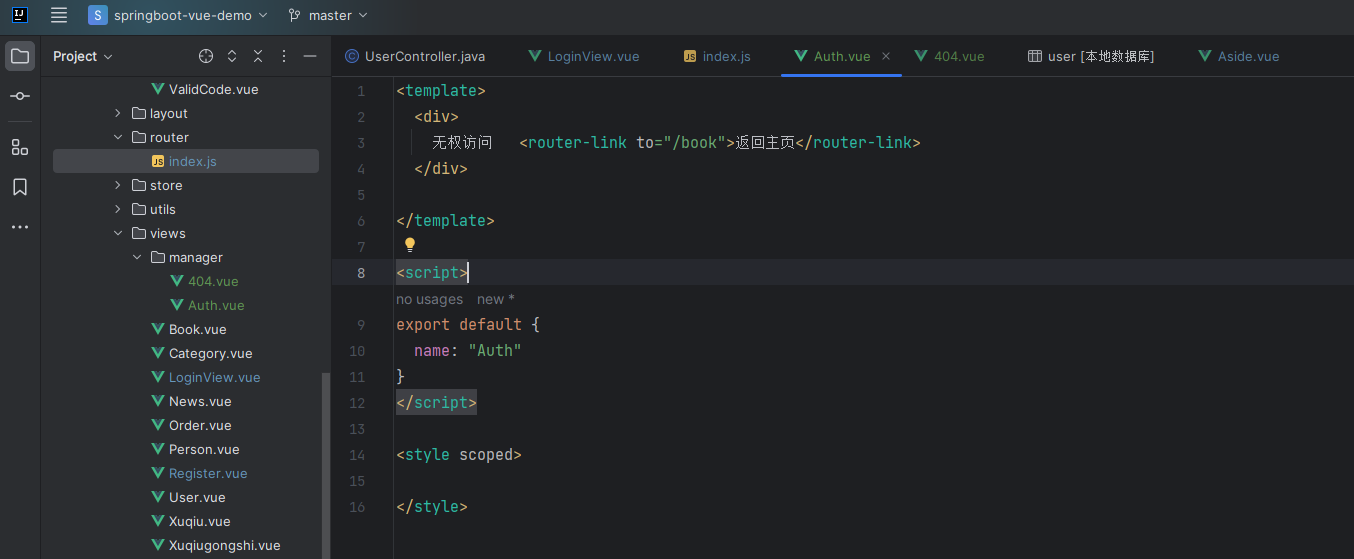Open Project panel options (three dots)
This screenshot has width=1354, height=559.
coord(284,56)
